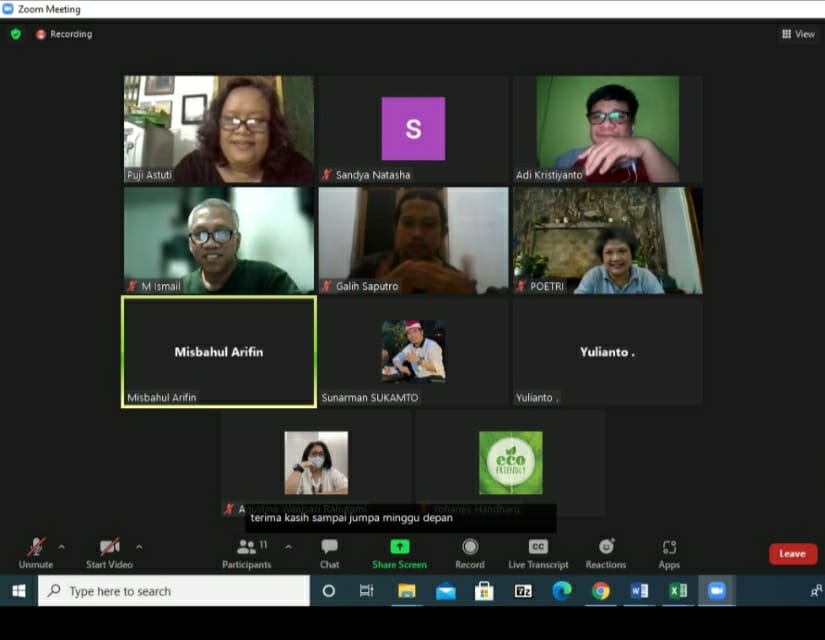This screenshot has height=640, width=825.
Task: Expand the audio options caret next to Unmute
Action: tap(62, 547)
